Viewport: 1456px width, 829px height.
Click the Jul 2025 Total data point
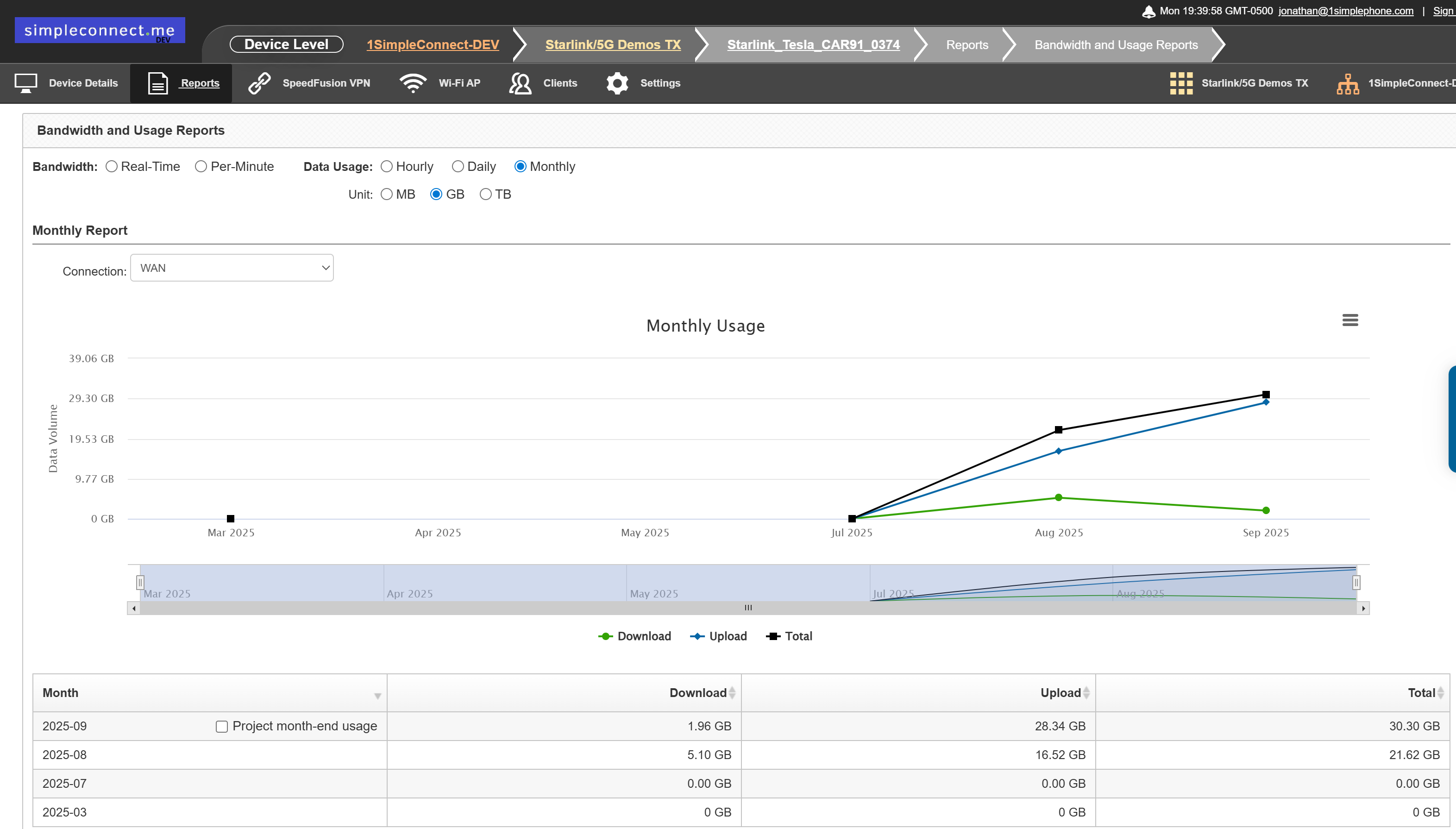[x=852, y=519]
